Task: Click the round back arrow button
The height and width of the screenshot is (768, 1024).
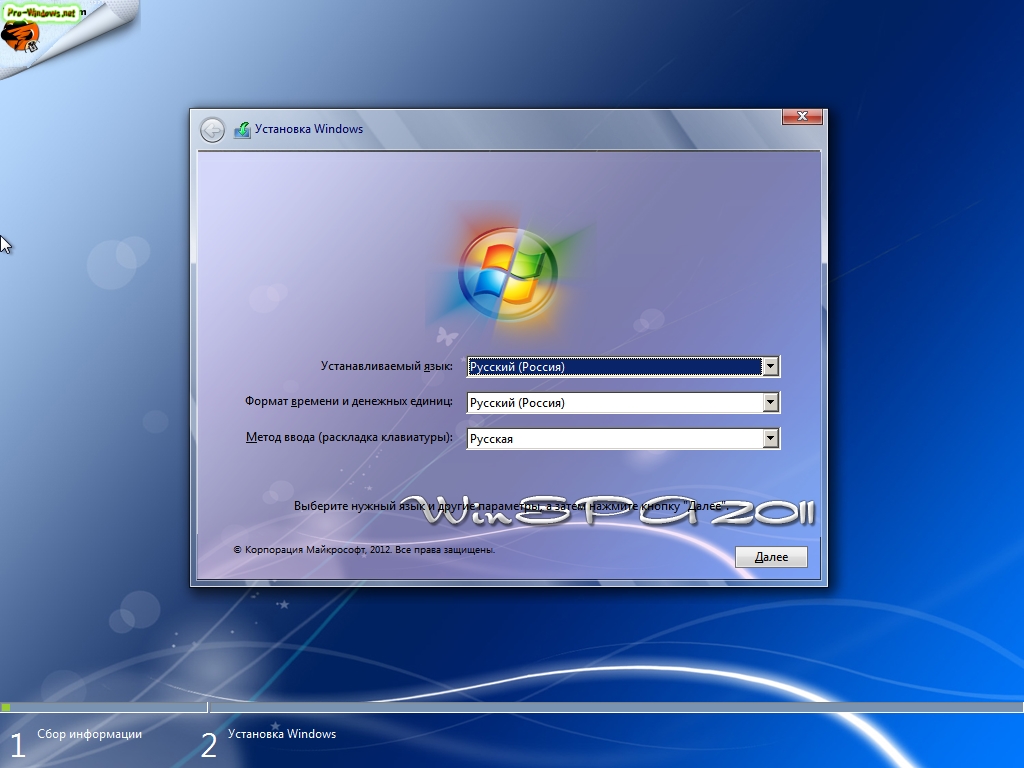Action: 212,130
